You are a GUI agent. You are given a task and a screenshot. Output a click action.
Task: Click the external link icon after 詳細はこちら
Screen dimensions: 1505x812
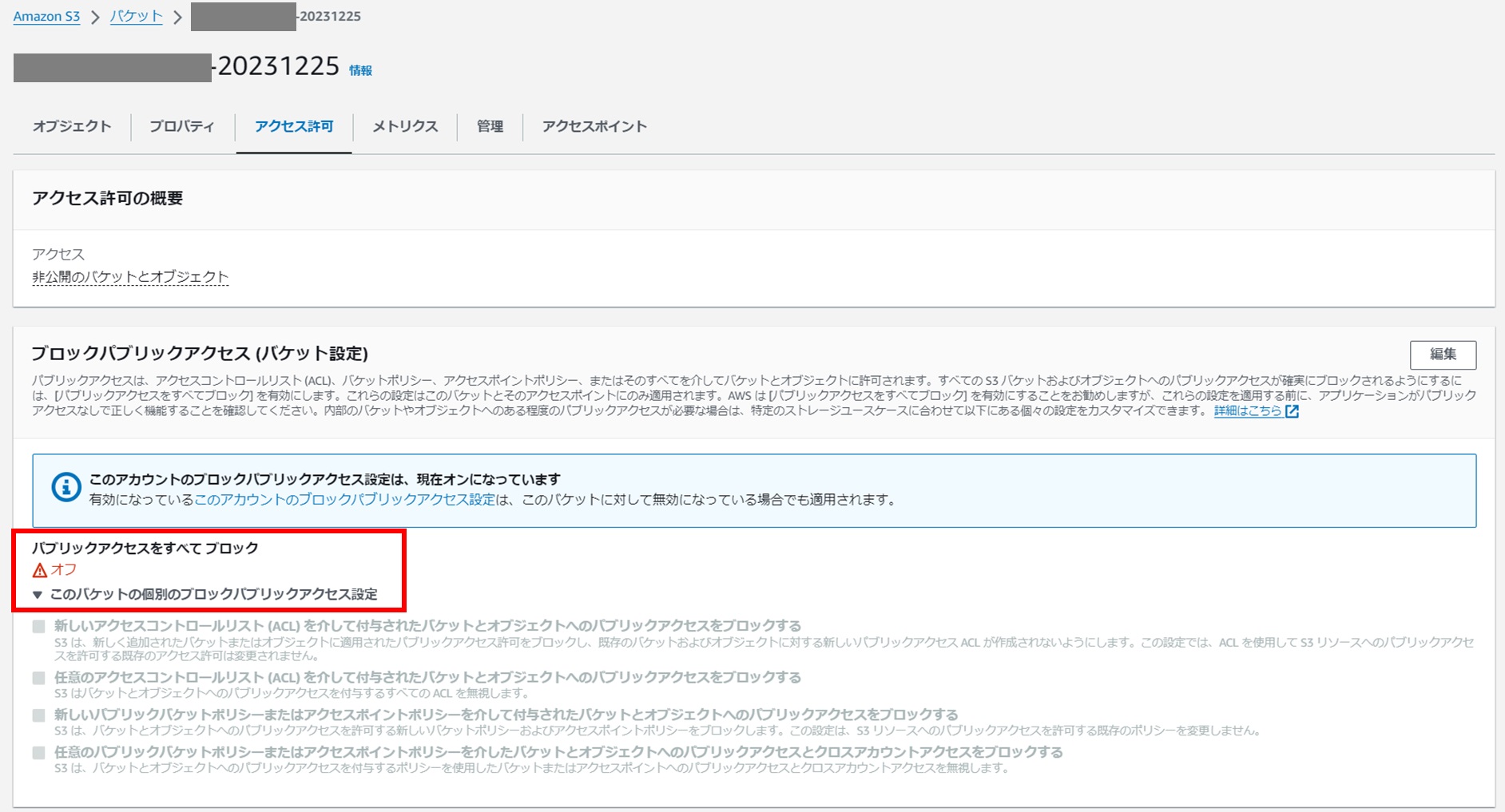click(x=1294, y=411)
